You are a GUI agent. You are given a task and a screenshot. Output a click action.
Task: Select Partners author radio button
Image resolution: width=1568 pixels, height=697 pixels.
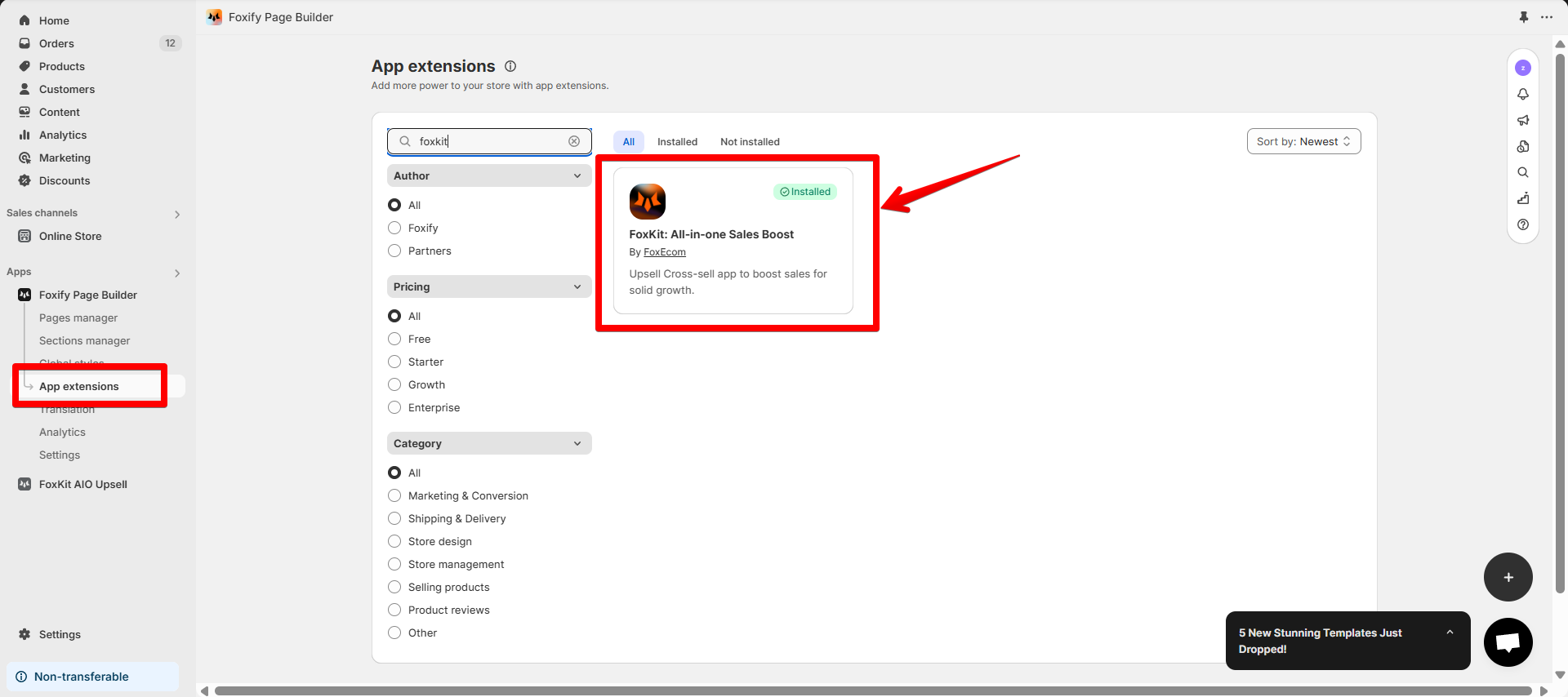(394, 251)
